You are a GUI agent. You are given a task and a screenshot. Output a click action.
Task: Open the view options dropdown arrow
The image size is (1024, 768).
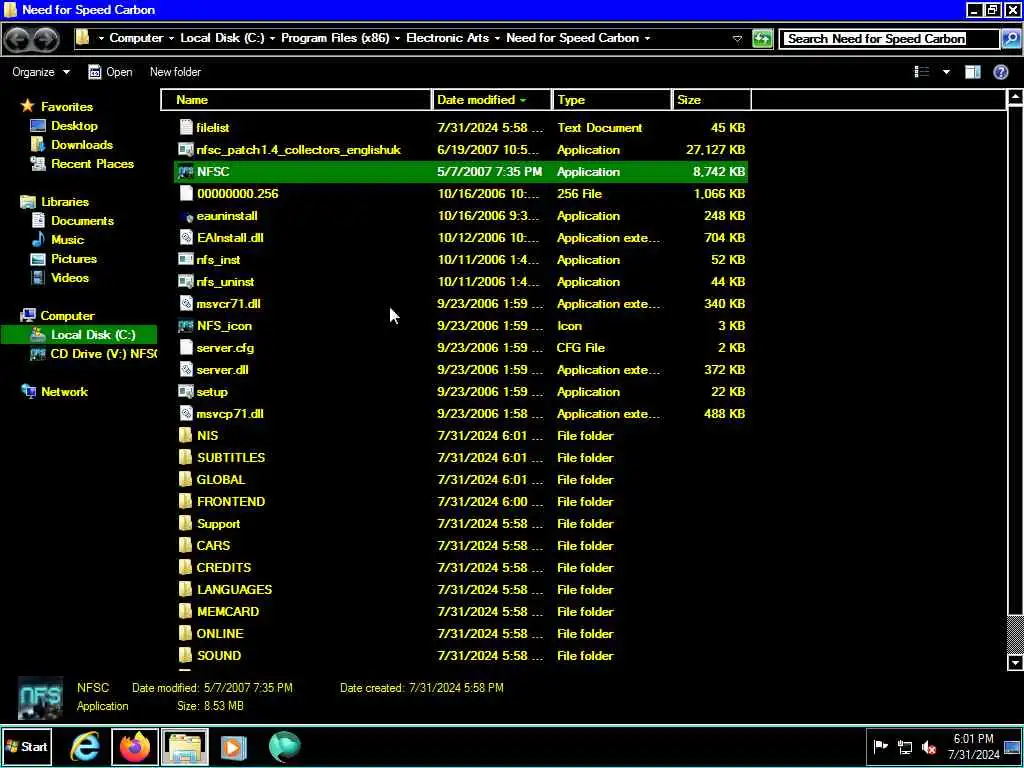coord(946,72)
